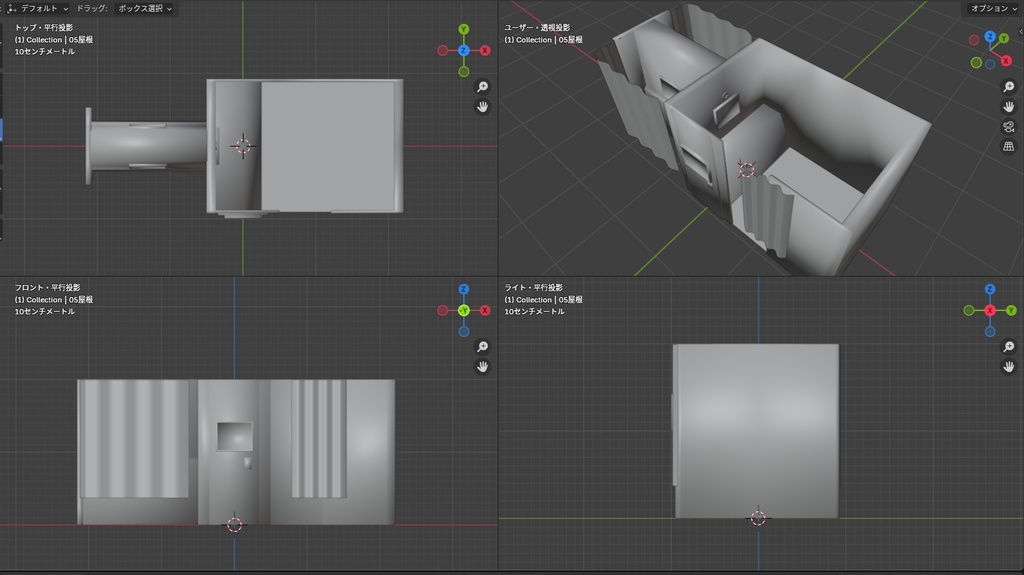Click the pan hand icon in top view

tap(482, 107)
